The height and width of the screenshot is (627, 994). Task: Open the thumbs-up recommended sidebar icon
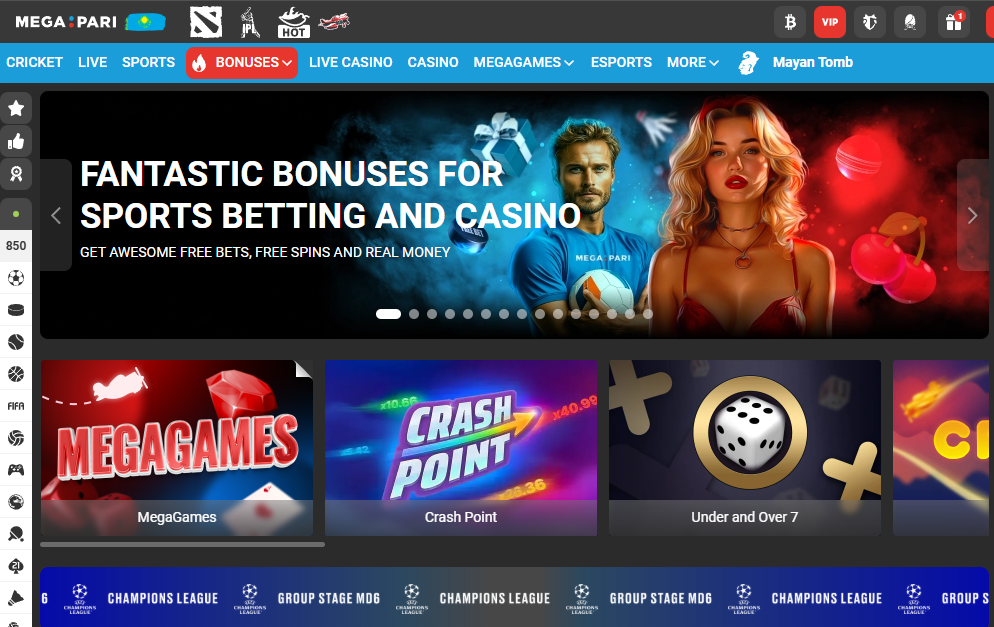coord(16,141)
